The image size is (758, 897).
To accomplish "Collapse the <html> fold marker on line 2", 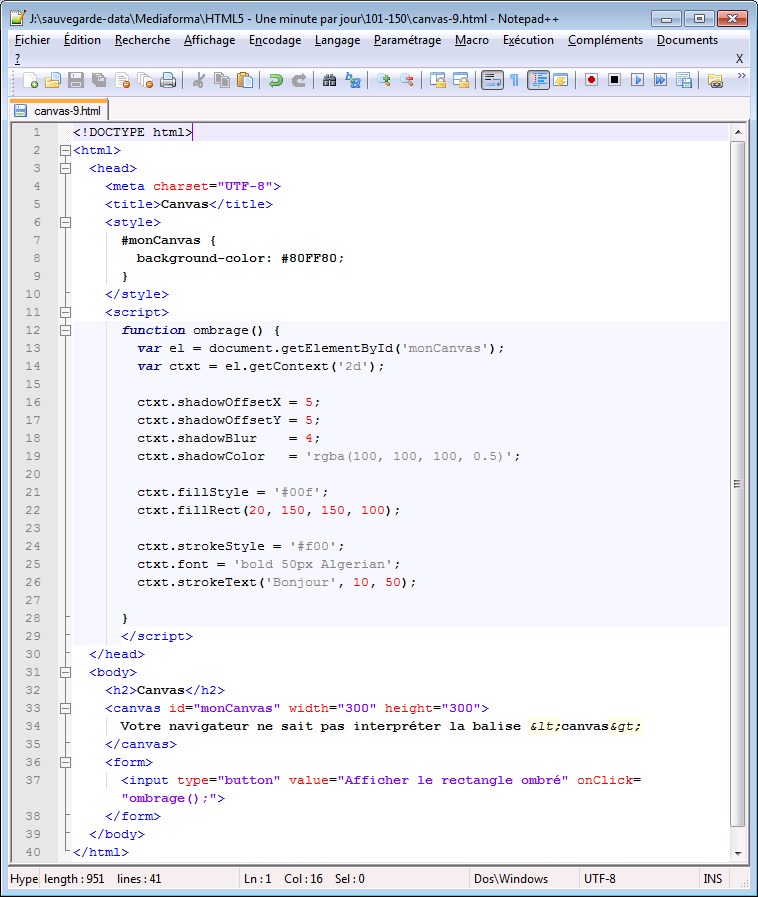I will pyautogui.click(x=65, y=150).
